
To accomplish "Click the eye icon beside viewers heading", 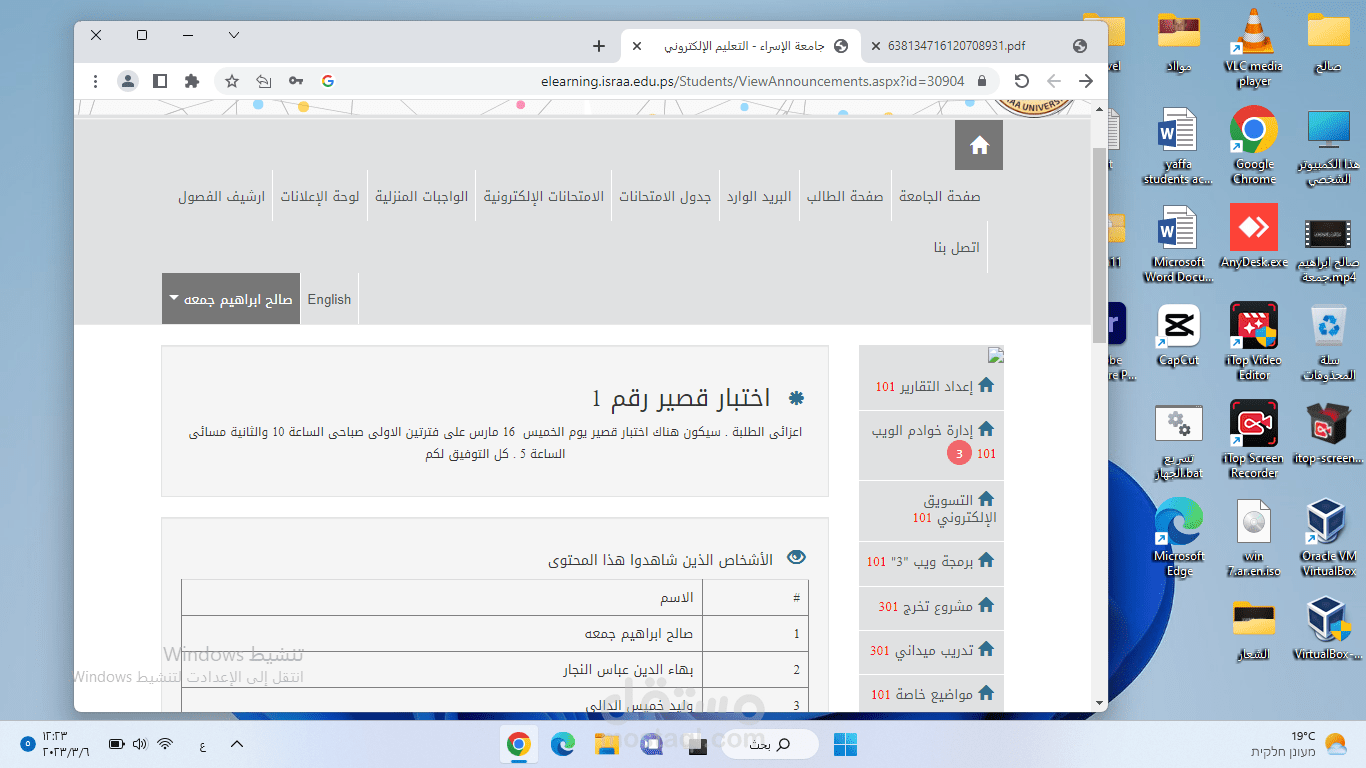I will (x=796, y=558).
